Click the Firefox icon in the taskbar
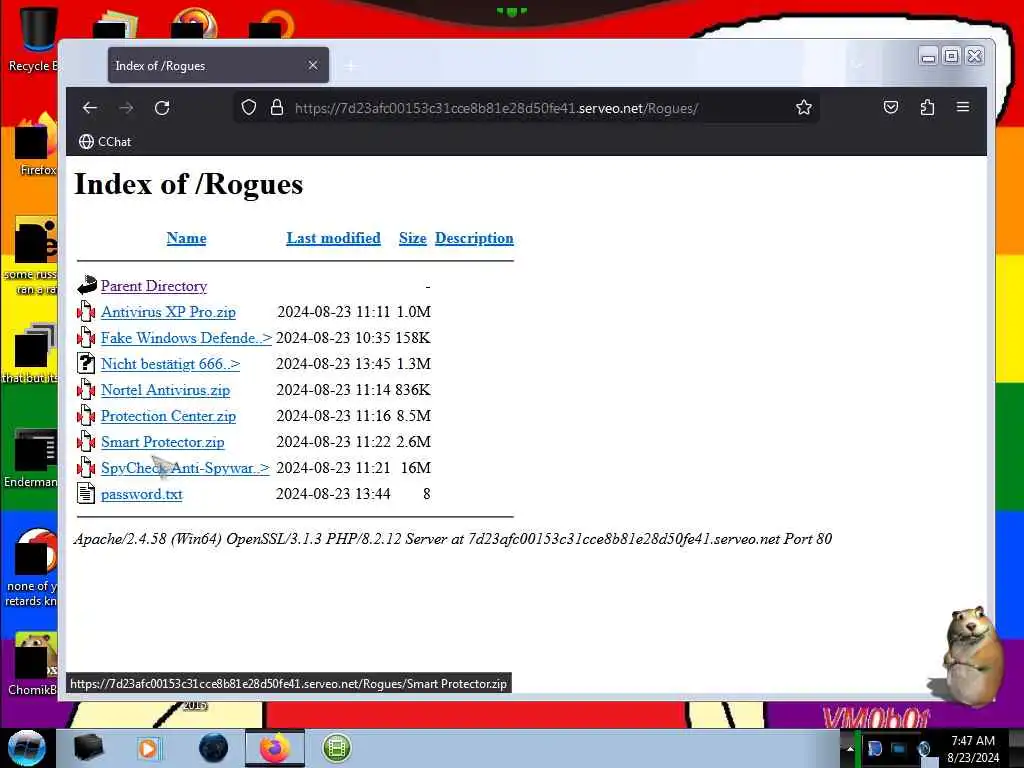Image resolution: width=1024 pixels, height=768 pixels. [275, 748]
